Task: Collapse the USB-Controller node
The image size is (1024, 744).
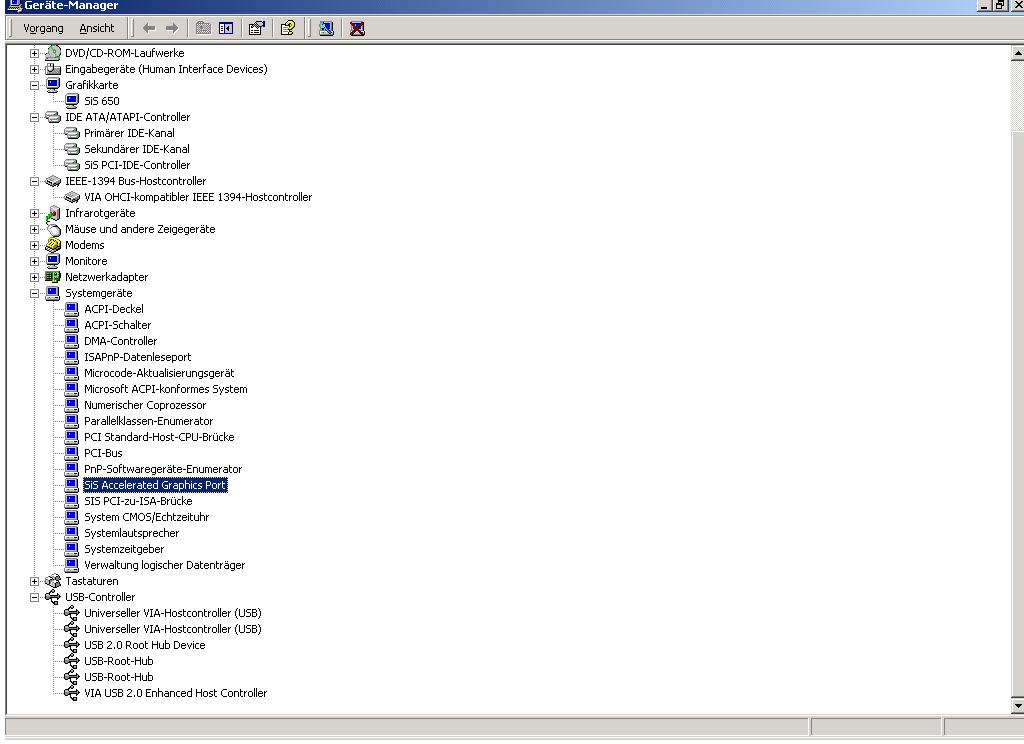Action: coord(35,597)
